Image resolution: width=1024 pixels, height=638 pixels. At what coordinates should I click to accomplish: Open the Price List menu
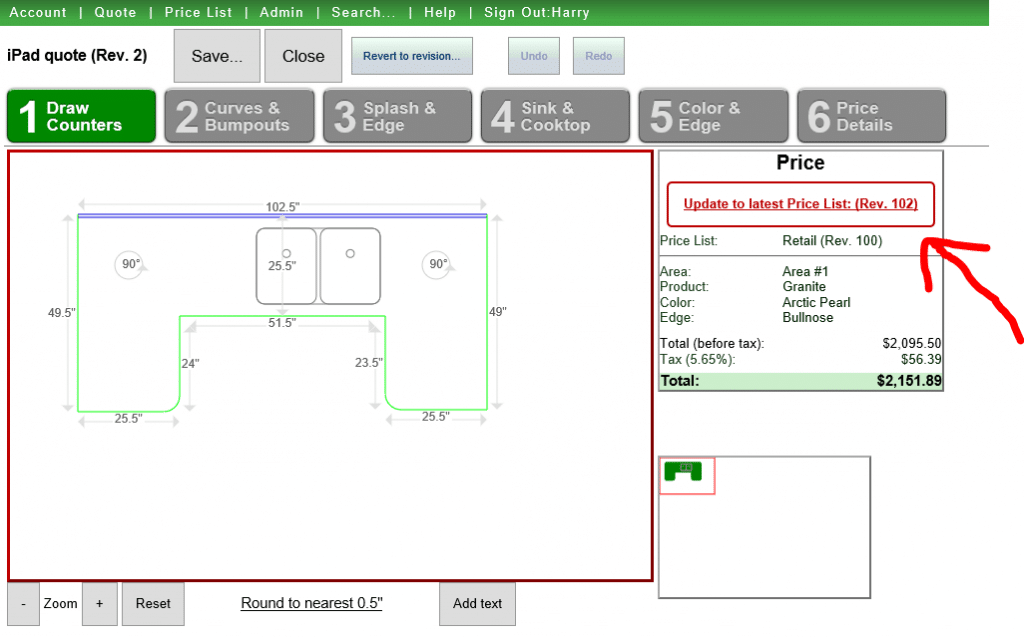point(198,13)
